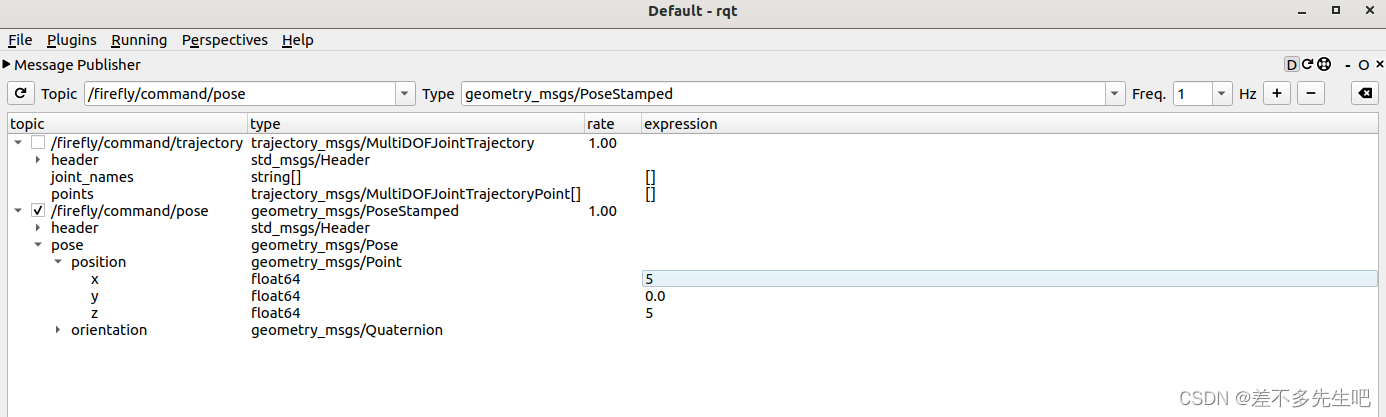Toggle the D dock widget icon
Viewport: 1386px width, 417px height.
(x=1291, y=64)
